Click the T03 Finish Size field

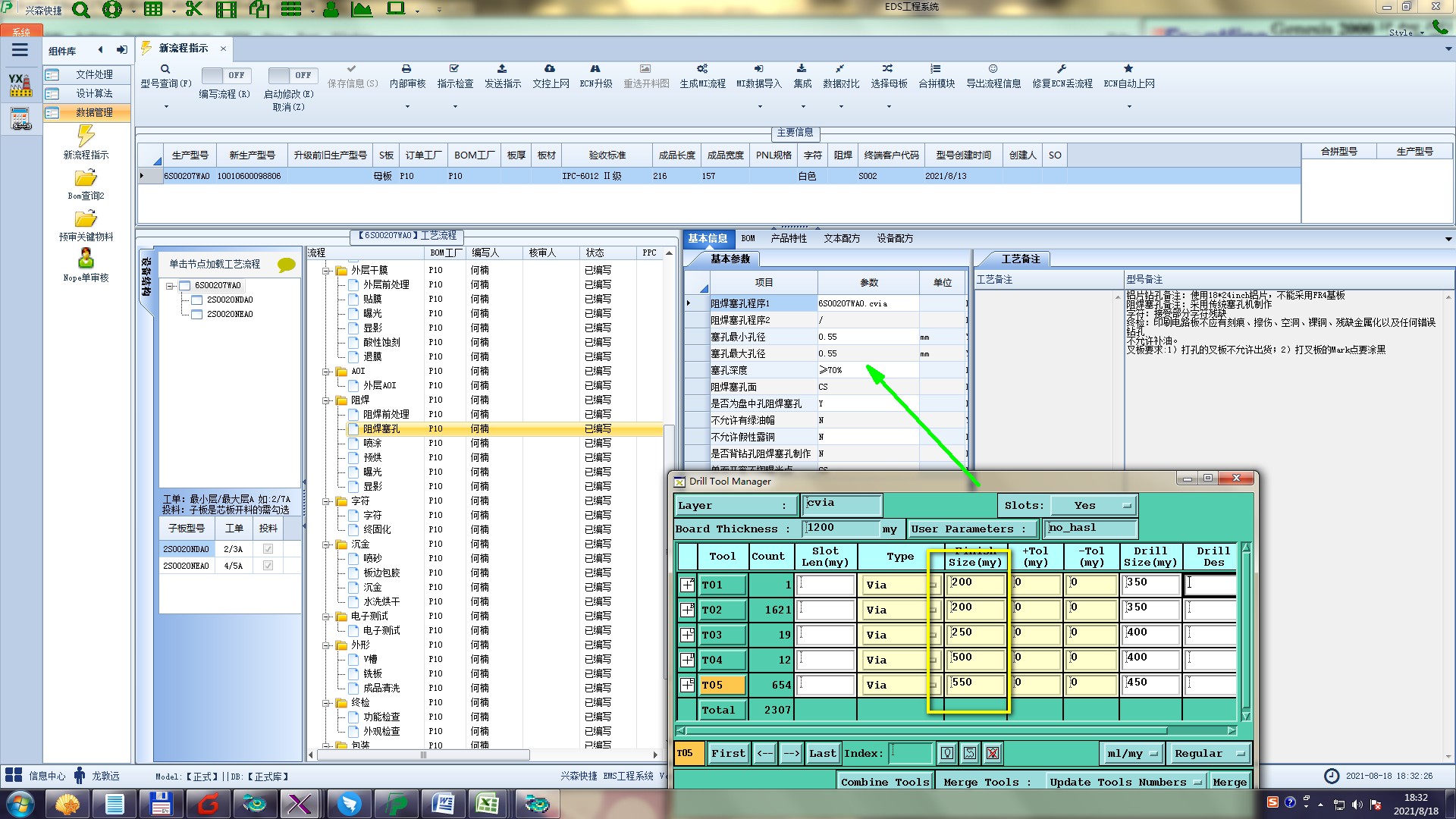click(975, 633)
